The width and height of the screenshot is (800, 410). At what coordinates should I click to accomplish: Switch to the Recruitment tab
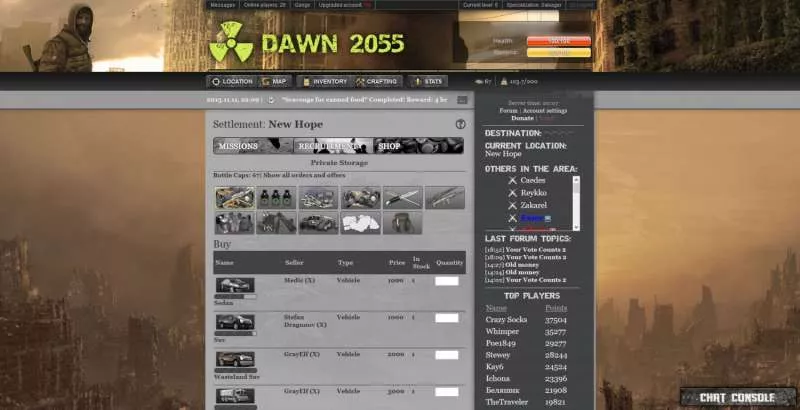tap(334, 146)
